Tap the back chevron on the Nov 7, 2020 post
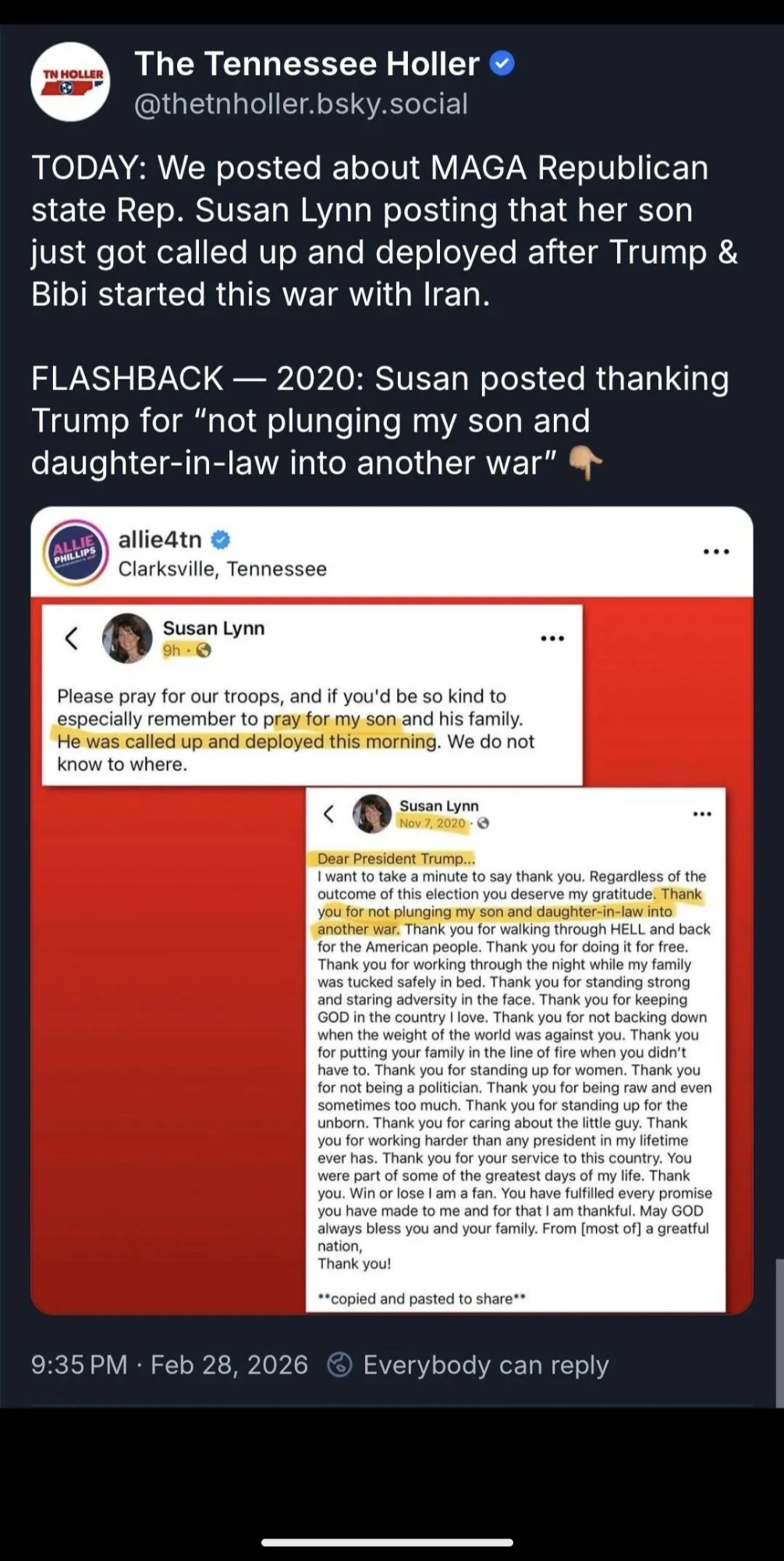784x1561 pixels. pyautogui.click(x=329, y=814)
